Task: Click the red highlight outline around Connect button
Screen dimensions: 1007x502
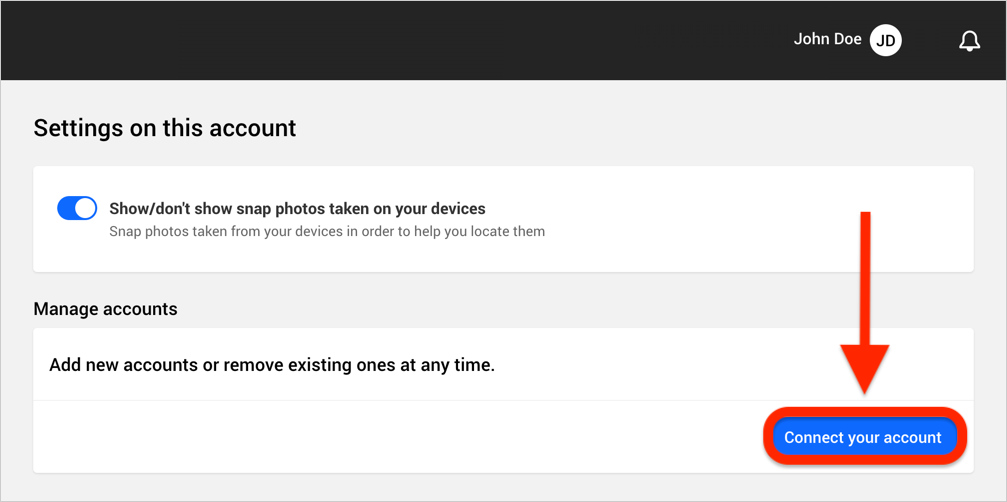Action: coord(864,410)
